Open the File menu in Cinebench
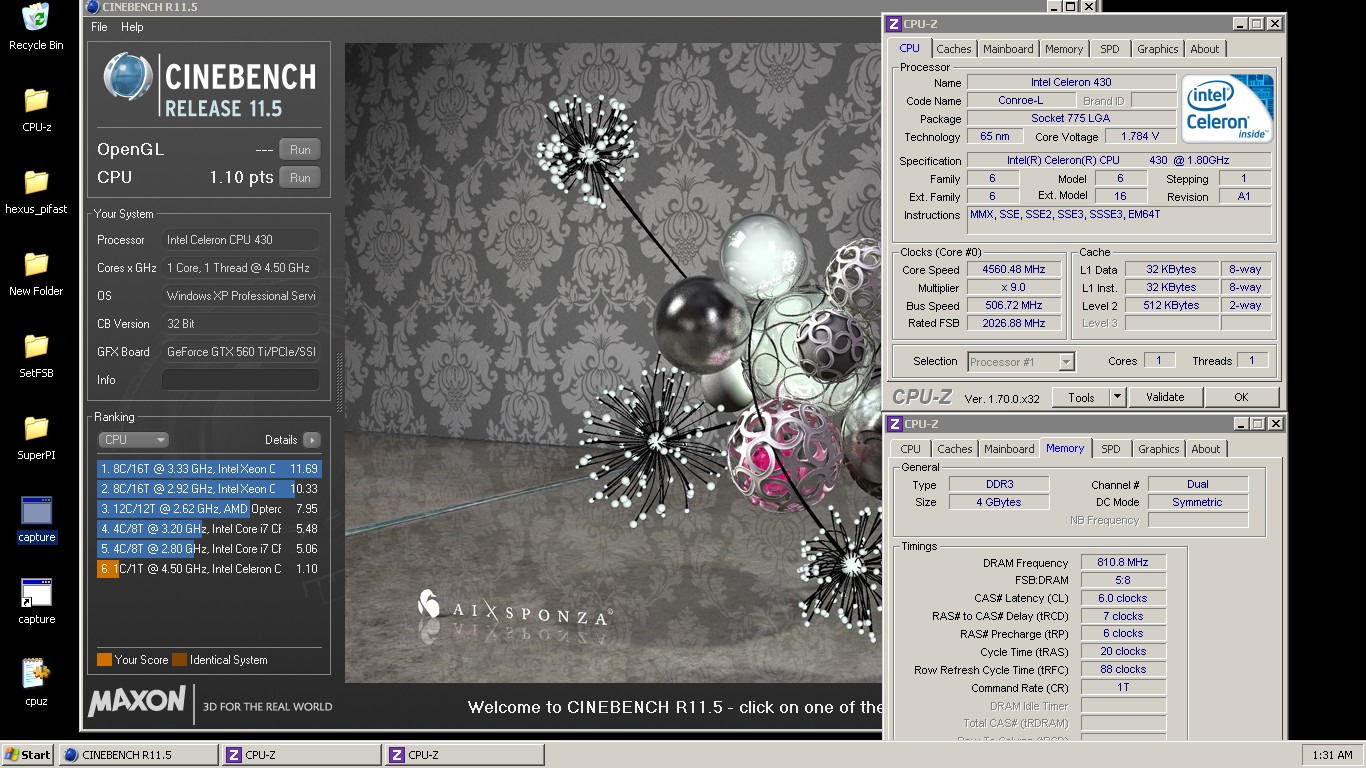1366x768 pixels. click(99, 27)
